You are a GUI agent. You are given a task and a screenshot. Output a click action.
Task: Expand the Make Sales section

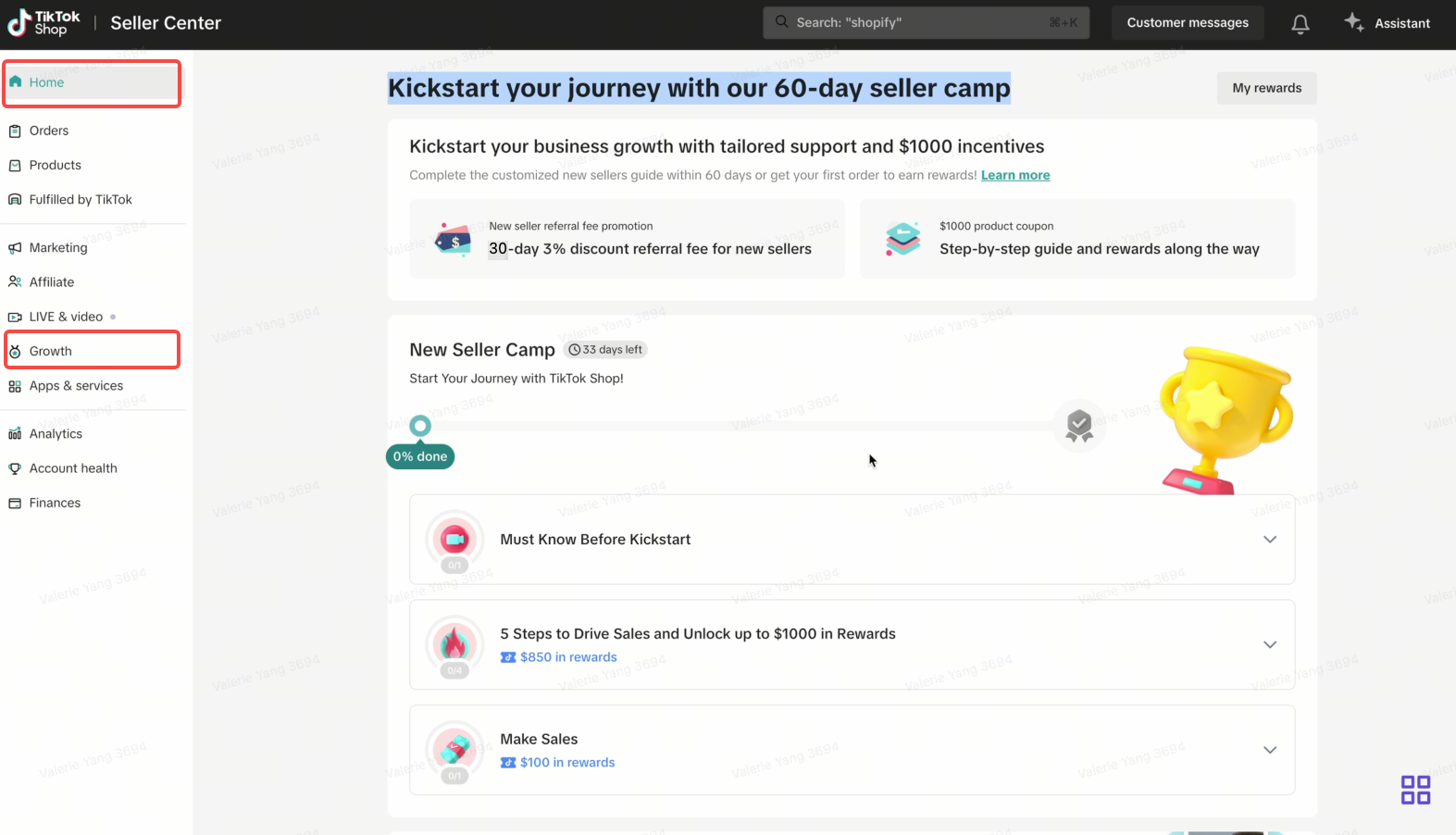(1269, 750)
